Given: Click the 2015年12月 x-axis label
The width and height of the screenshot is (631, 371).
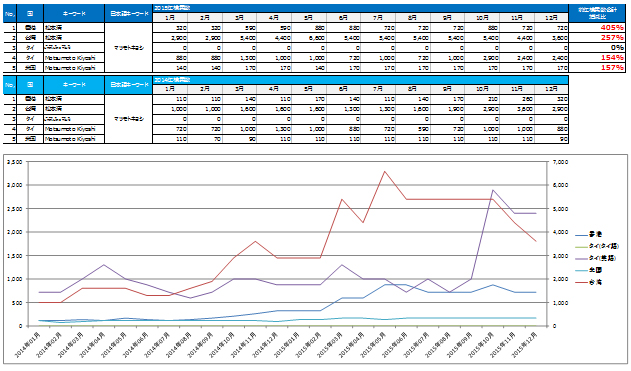Looking at the screenshot, I should pyautogui.click(x=524, y=345).
